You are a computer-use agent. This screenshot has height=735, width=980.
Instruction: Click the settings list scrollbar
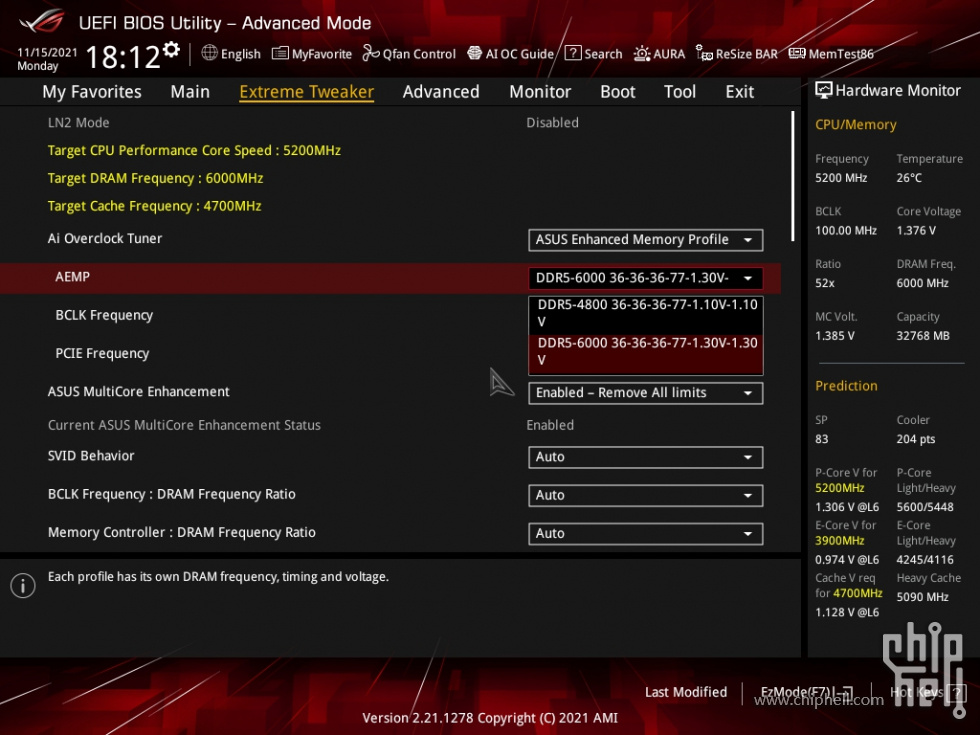(792, 176)
